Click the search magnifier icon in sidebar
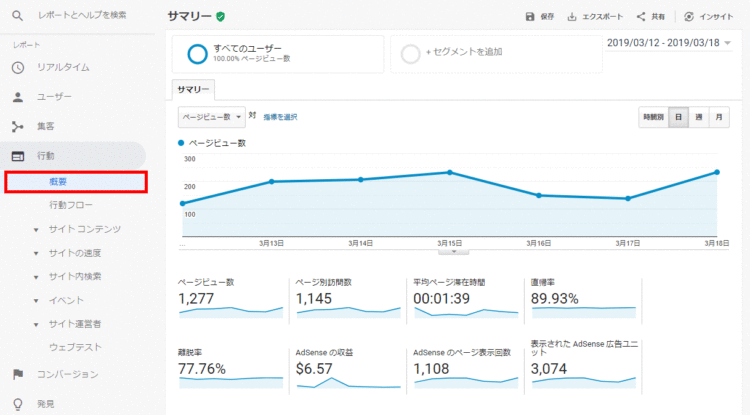 (x=18, y=16)
